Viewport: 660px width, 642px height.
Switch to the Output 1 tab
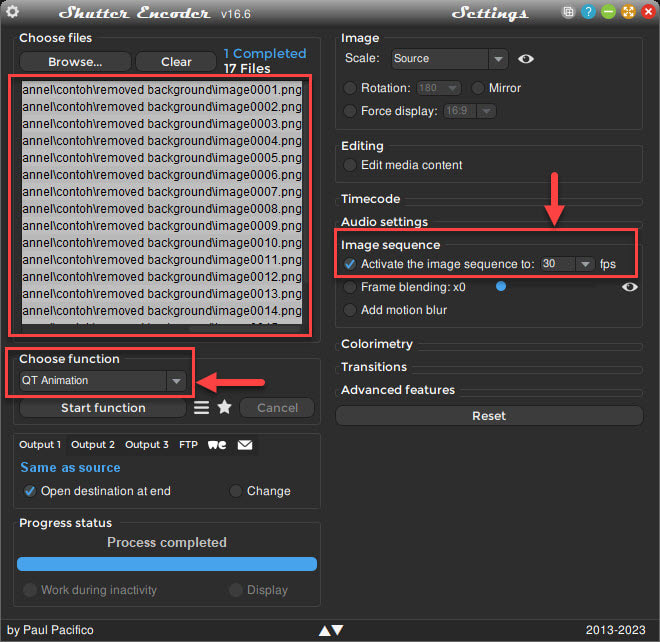[x=40, y=445]
